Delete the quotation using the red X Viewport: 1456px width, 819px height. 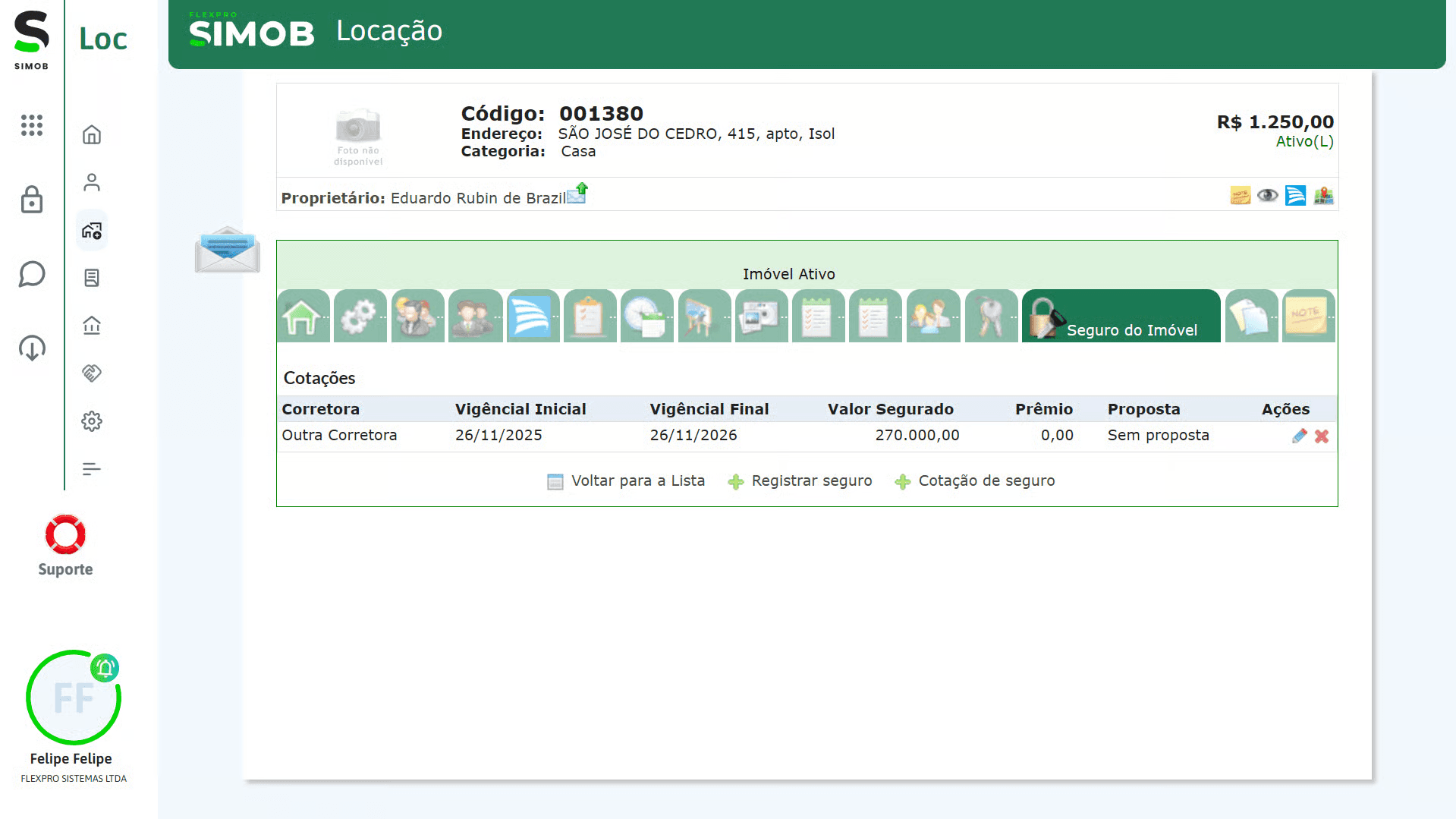click(1322, 436)
